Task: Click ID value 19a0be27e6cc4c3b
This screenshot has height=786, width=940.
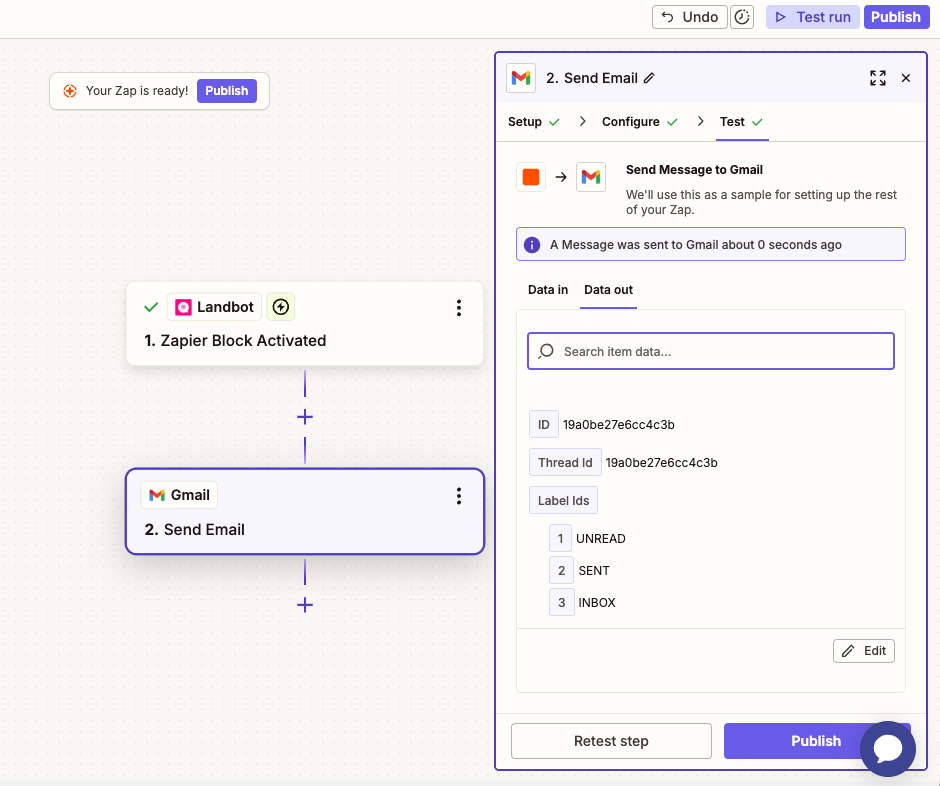Action: pyautogui.click(x=619, y=424)
